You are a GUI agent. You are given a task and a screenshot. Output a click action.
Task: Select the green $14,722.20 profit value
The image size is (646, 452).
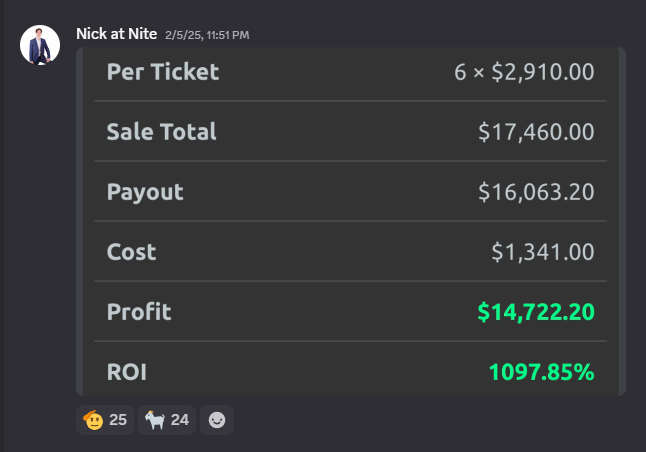click(536, 312)
